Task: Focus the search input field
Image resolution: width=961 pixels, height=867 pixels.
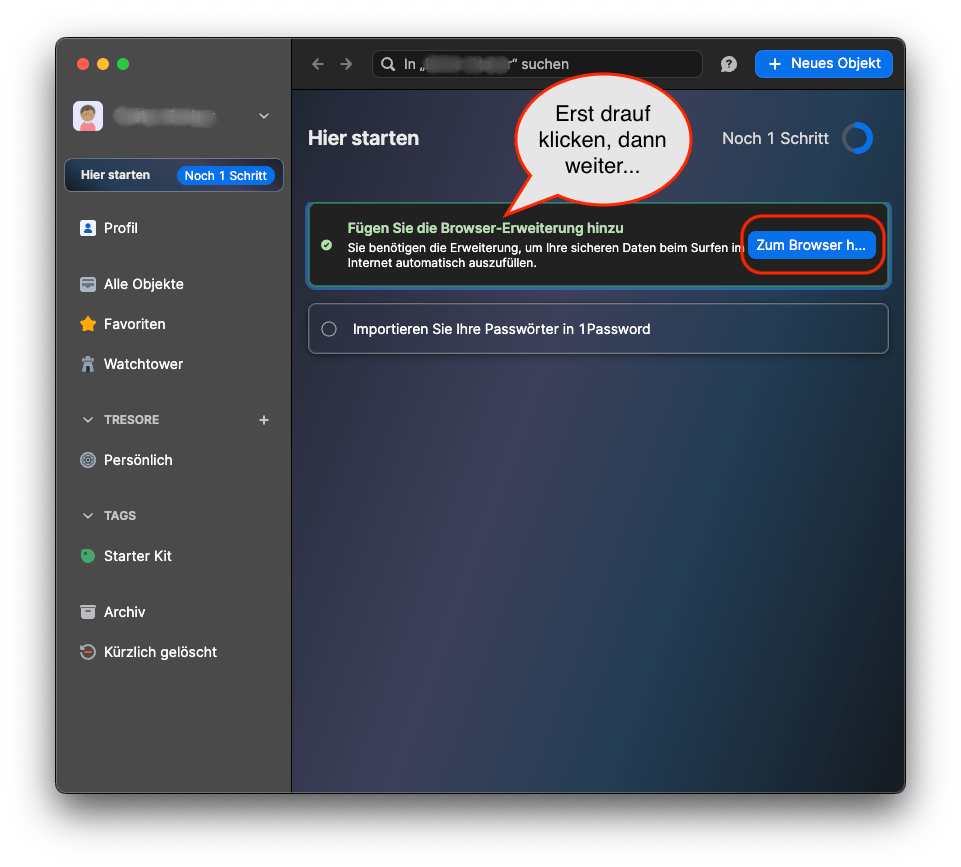Action: pyautogui.click(x=537, y=64)
